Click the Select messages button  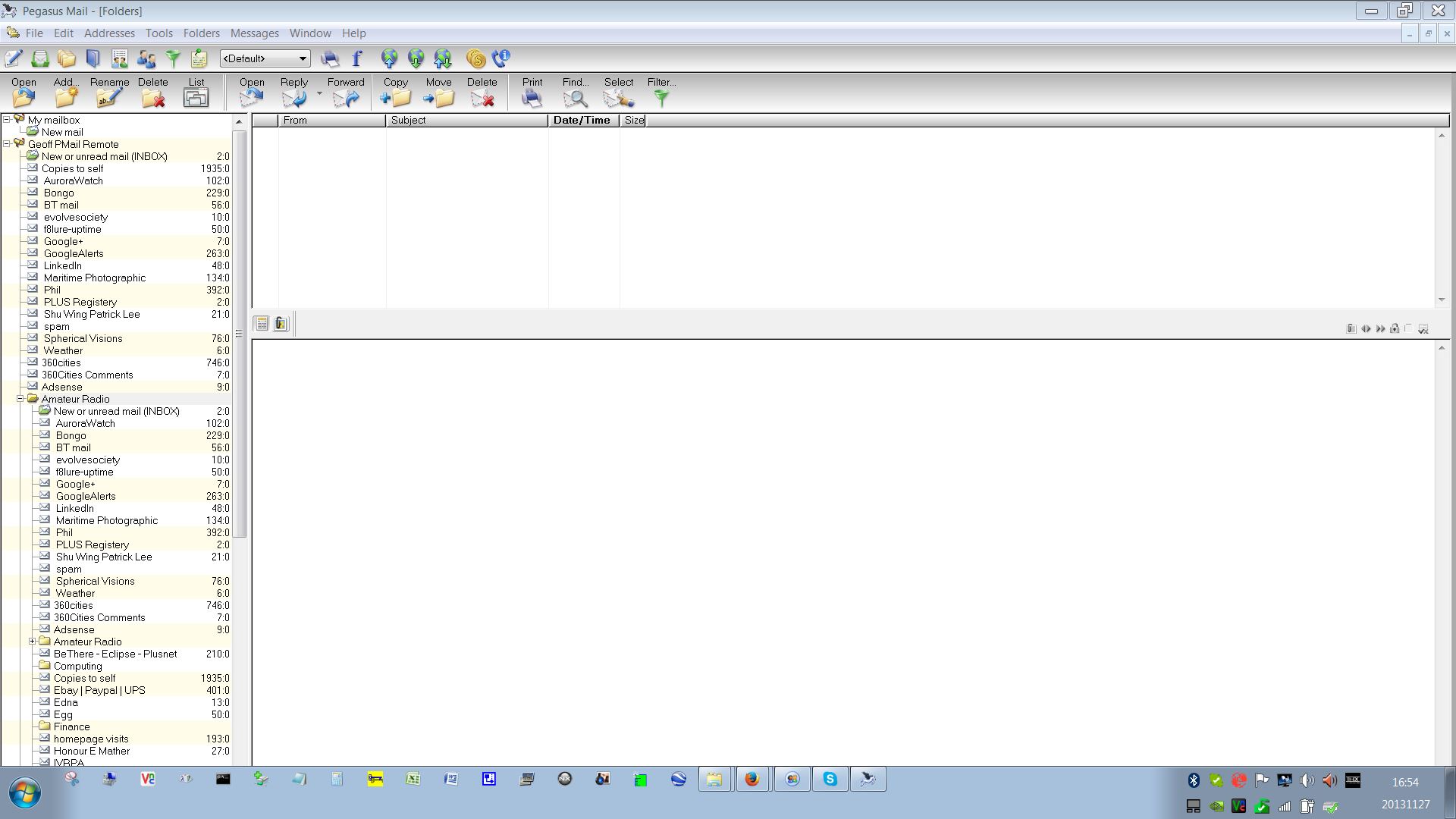click(x=619, y=92)
